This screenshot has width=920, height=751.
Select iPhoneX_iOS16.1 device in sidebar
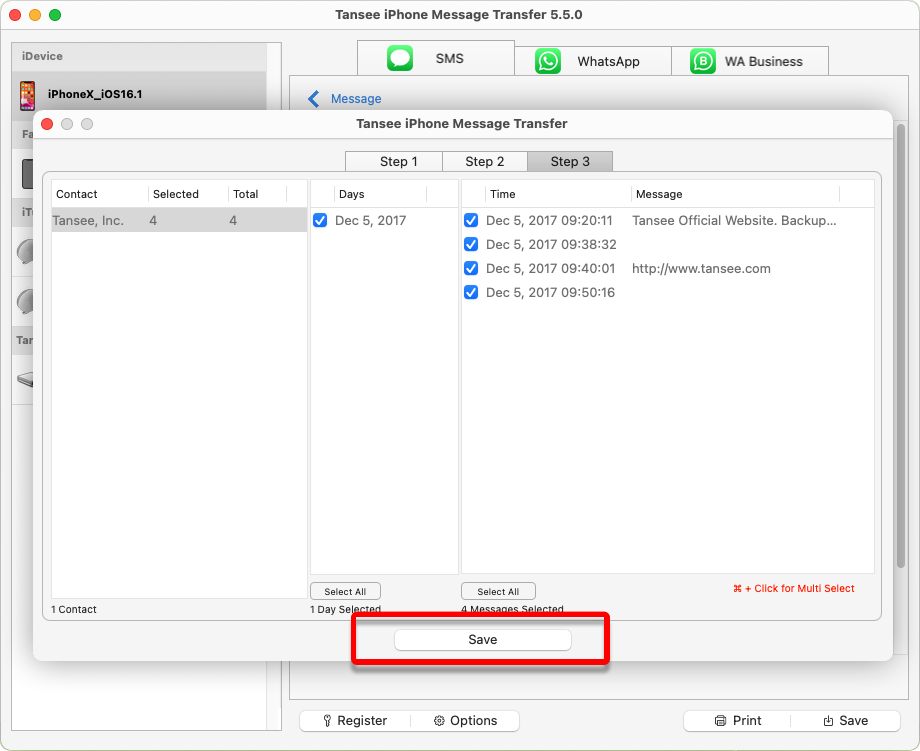(139, 94)
